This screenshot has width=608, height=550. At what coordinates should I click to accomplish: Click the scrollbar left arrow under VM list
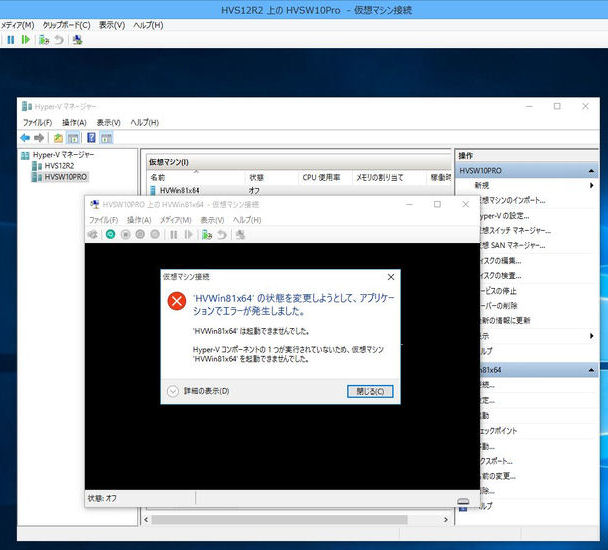[146, 519]
